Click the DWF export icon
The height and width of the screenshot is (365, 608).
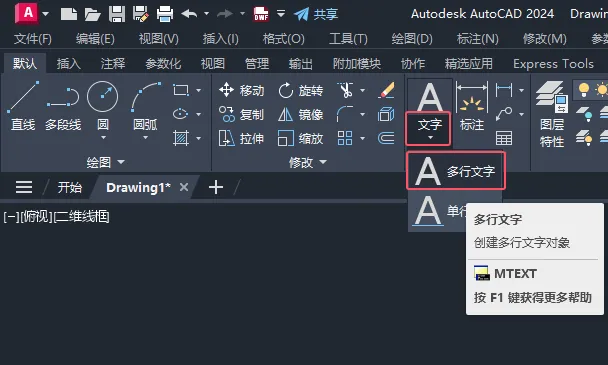click(261, 14)
